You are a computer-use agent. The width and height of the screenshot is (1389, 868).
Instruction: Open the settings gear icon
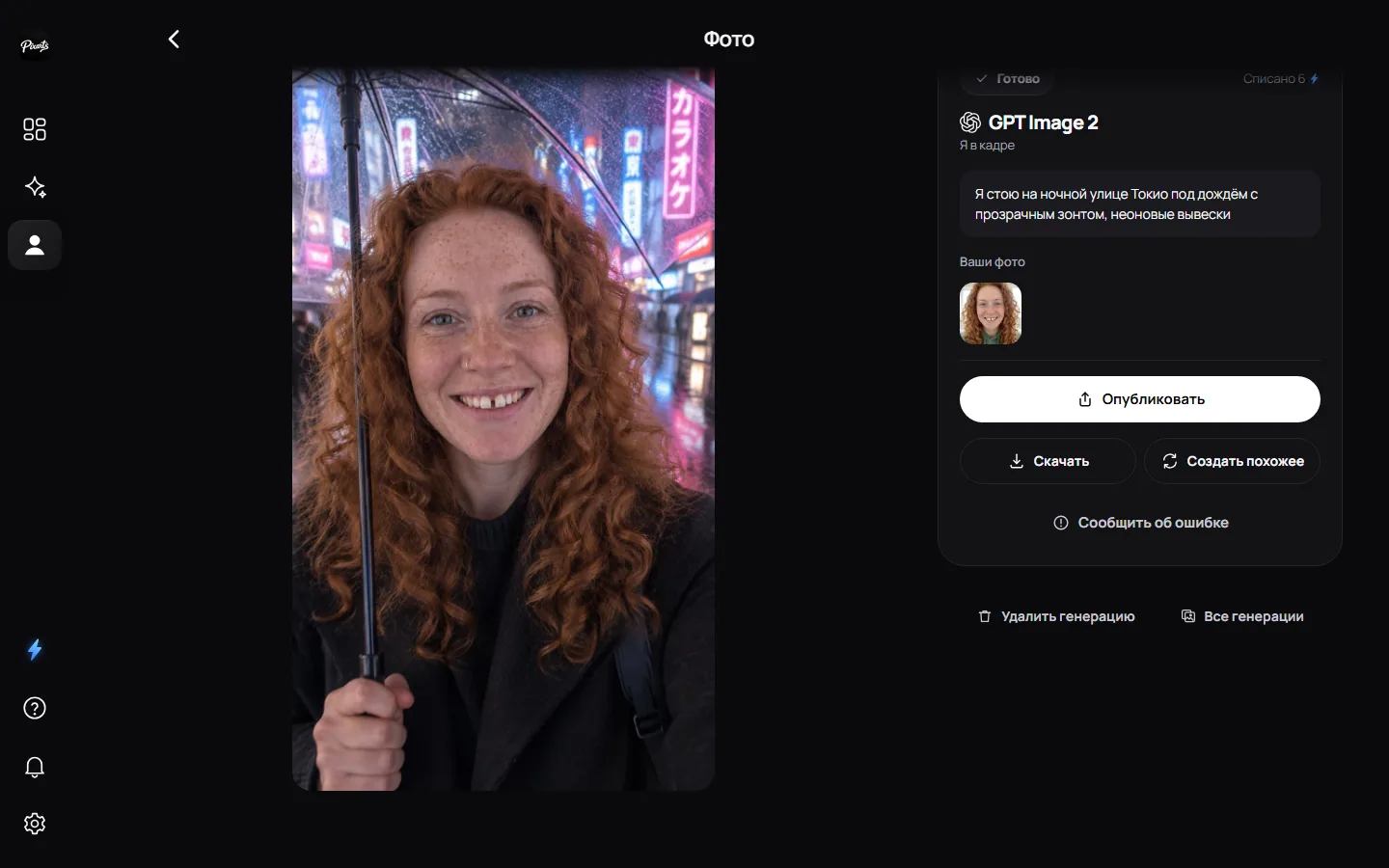[35, 824]
